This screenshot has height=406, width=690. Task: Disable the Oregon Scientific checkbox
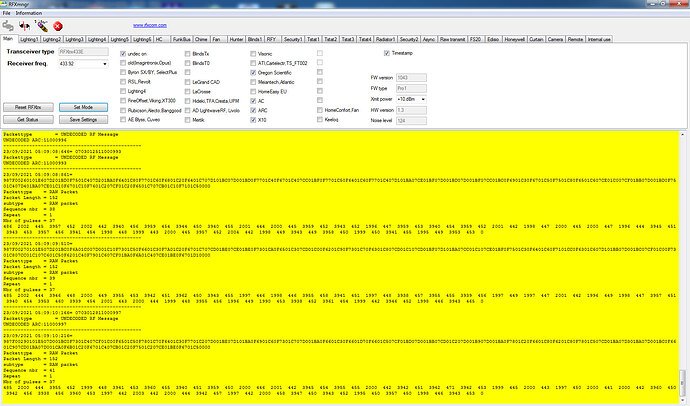click(x=253, y=73)
